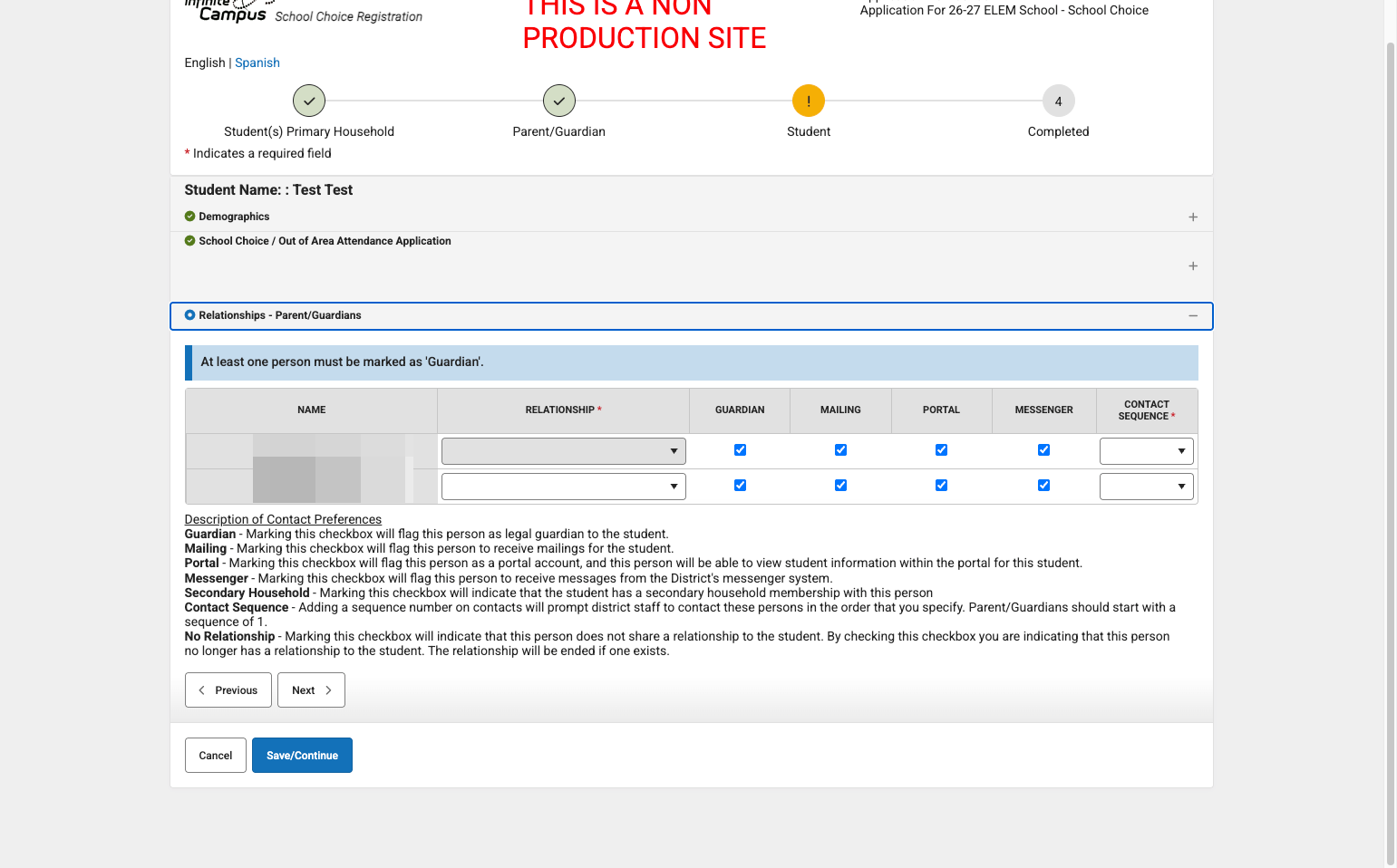1397x868 pixels.
Task: Uncheck Guardian checkbox in second row
Action: tap(740, 486)
